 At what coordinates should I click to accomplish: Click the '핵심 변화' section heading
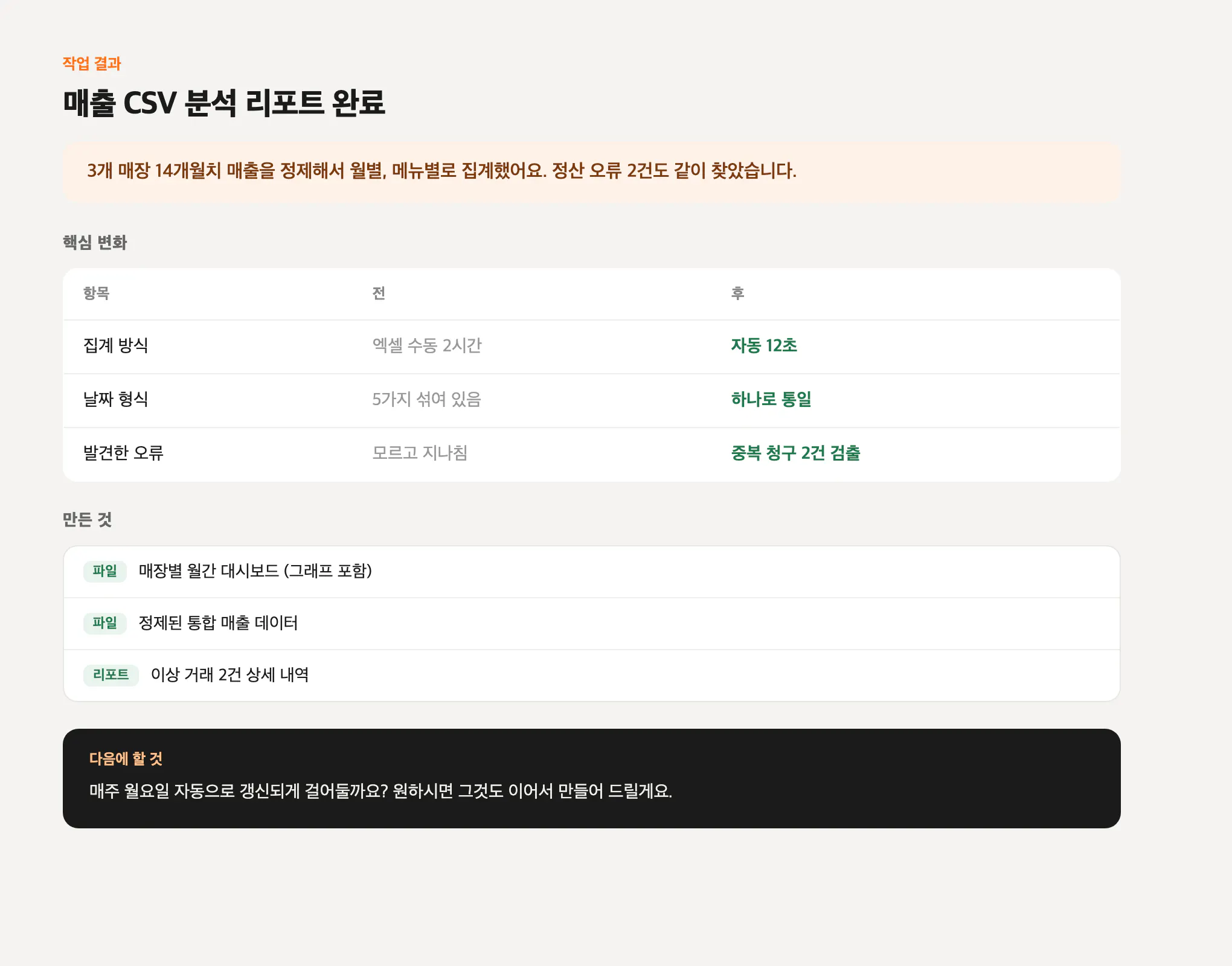[95, 243]
